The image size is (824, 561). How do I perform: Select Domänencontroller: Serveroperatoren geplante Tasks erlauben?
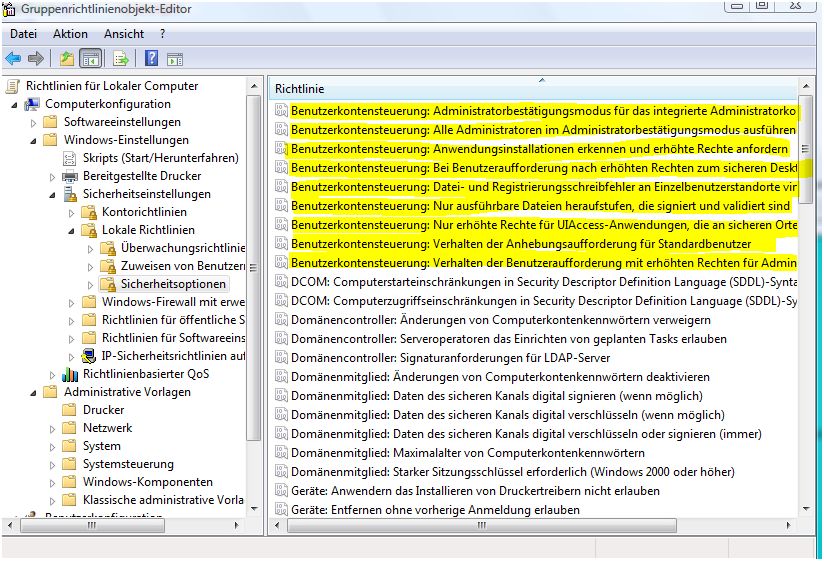click(509, 339)
